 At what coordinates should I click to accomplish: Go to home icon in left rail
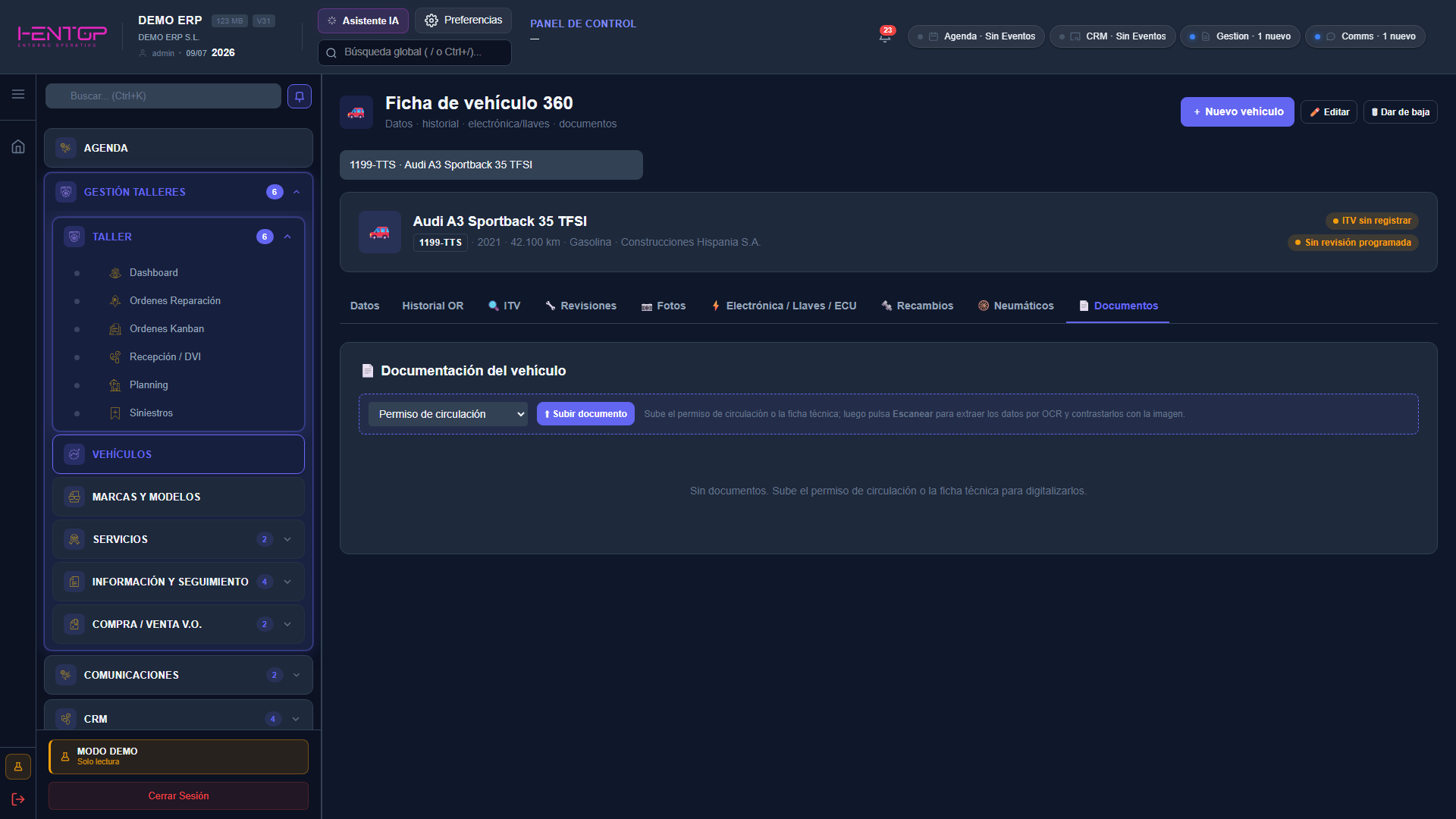coord(18,146)
